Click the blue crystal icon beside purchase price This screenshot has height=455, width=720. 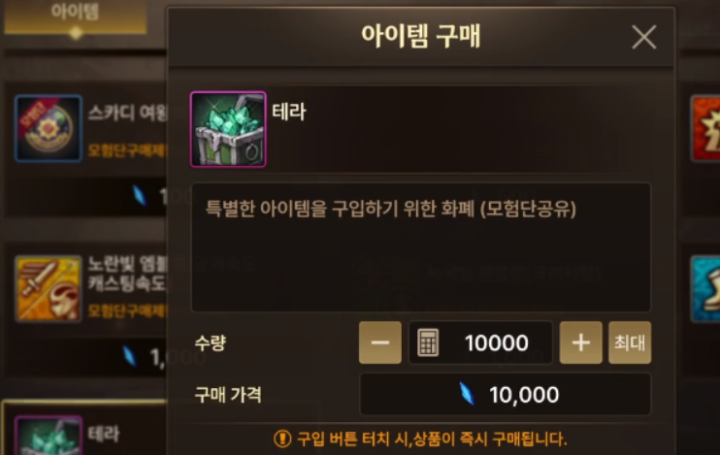pos(467,394)
